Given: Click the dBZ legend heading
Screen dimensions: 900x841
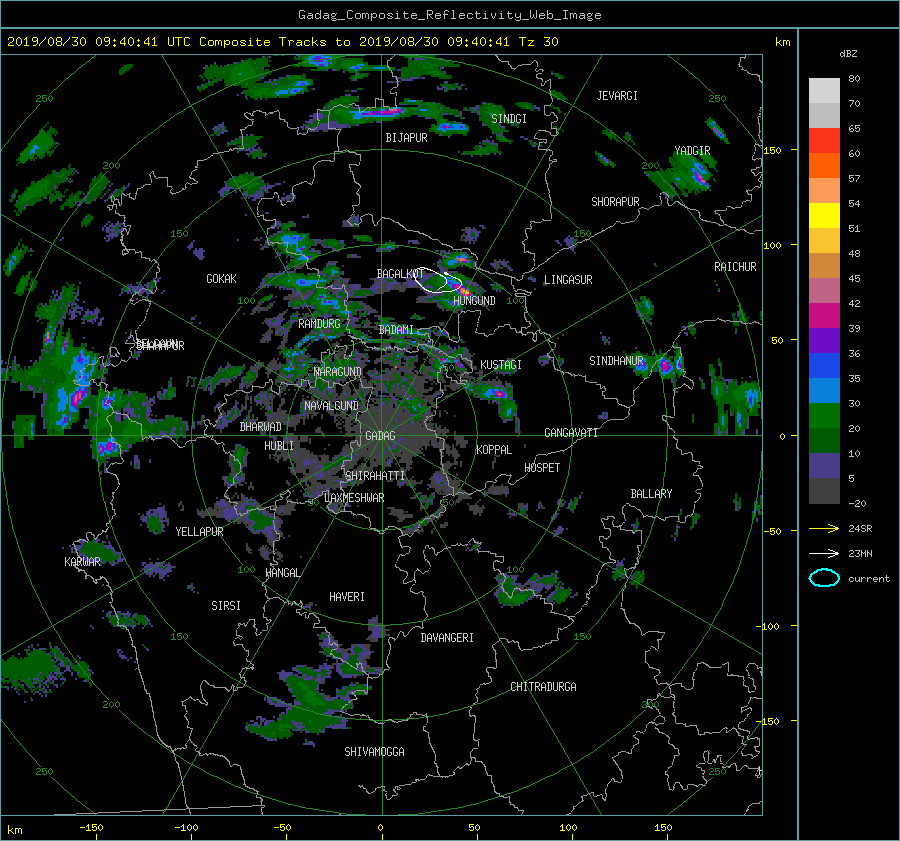Looking at the screenshot, I should pyautogui.click(x=848, y=54).
